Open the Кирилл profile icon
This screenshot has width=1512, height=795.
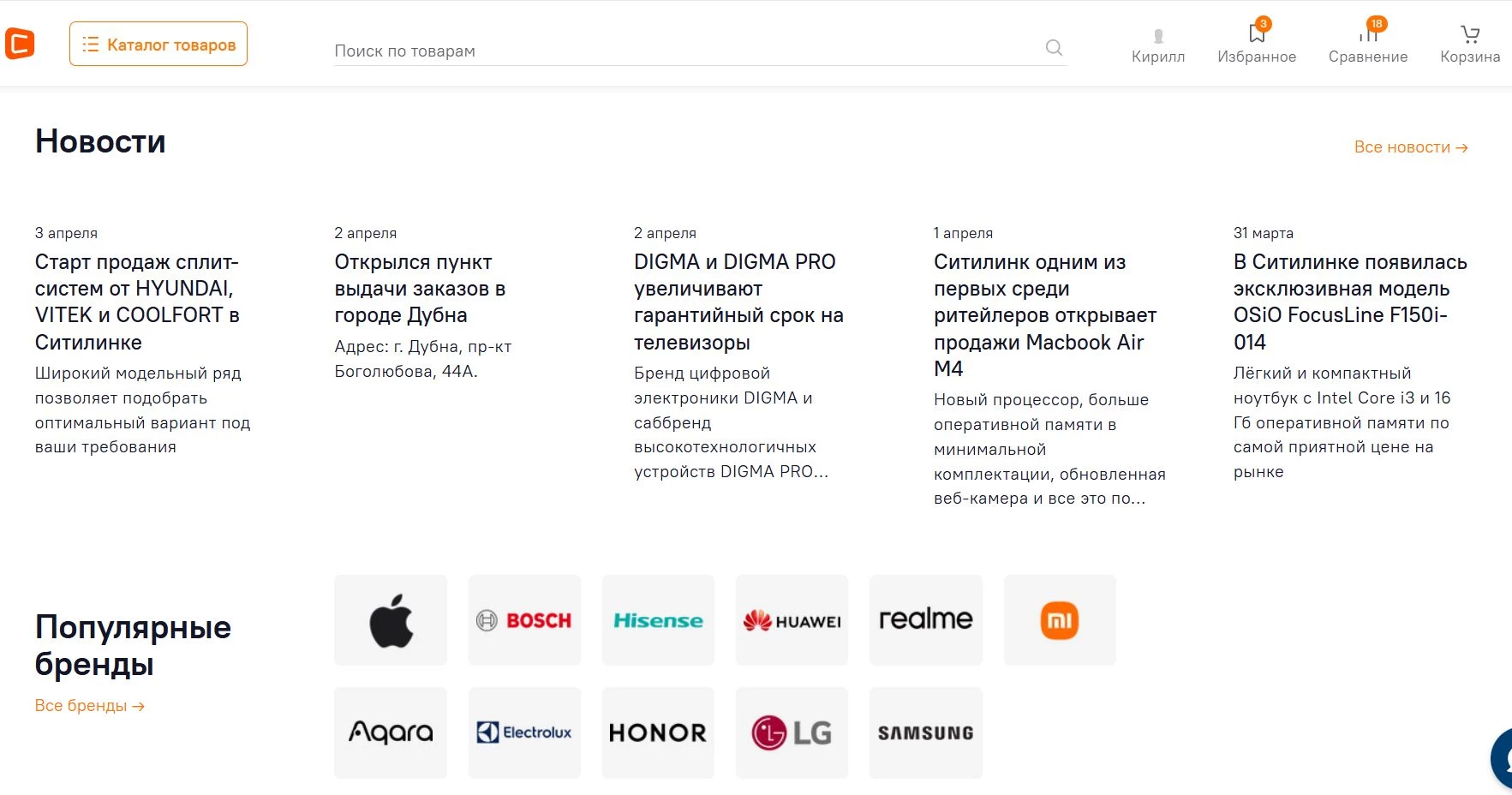tap(1158, 36)
